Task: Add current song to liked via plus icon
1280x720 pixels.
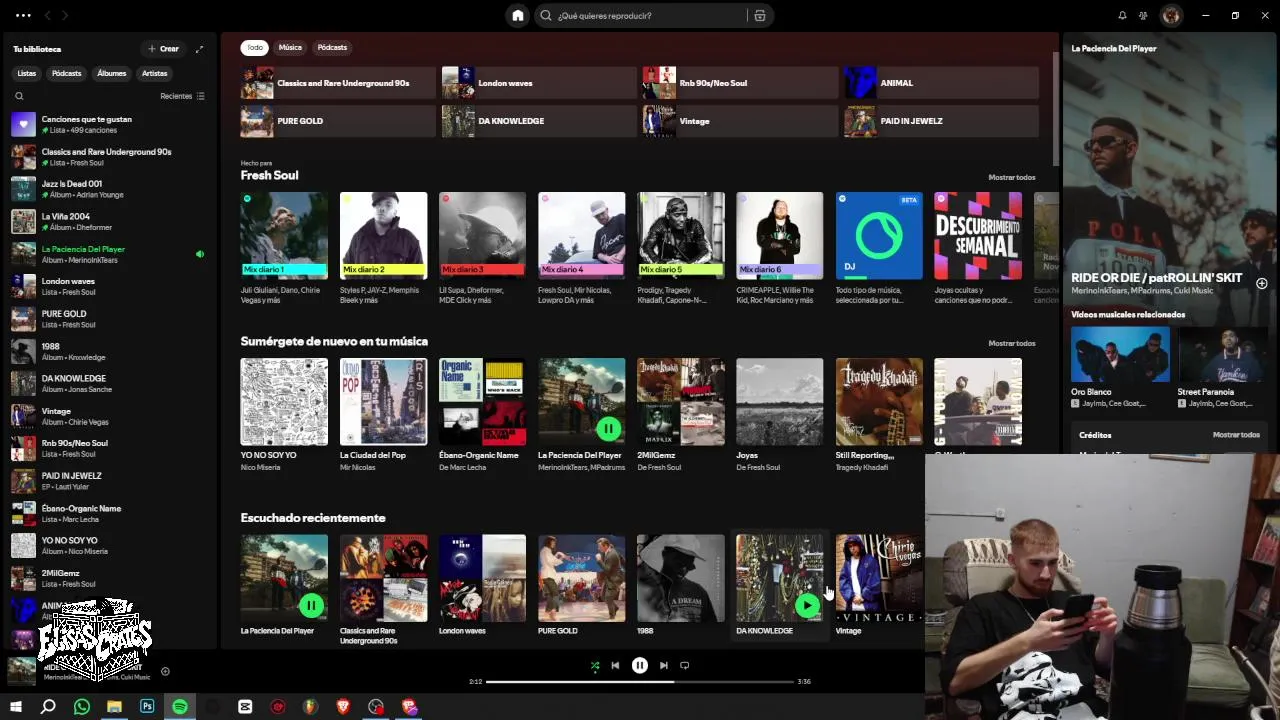Action: pos(165,671)
